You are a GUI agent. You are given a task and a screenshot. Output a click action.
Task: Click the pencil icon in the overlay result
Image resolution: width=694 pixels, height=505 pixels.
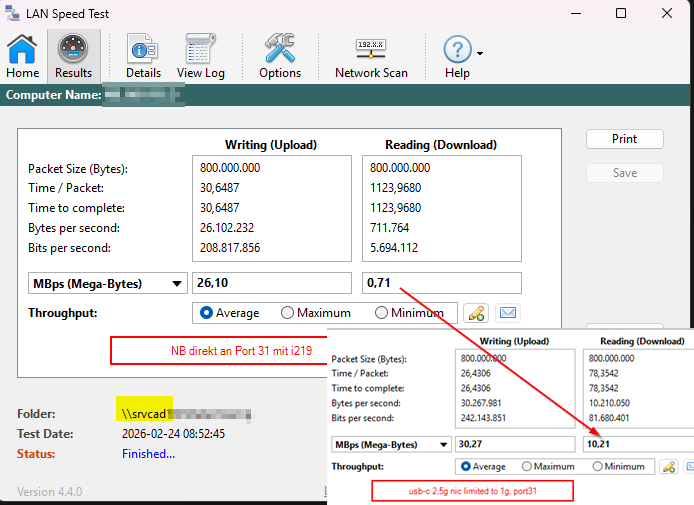pos(669,466)
